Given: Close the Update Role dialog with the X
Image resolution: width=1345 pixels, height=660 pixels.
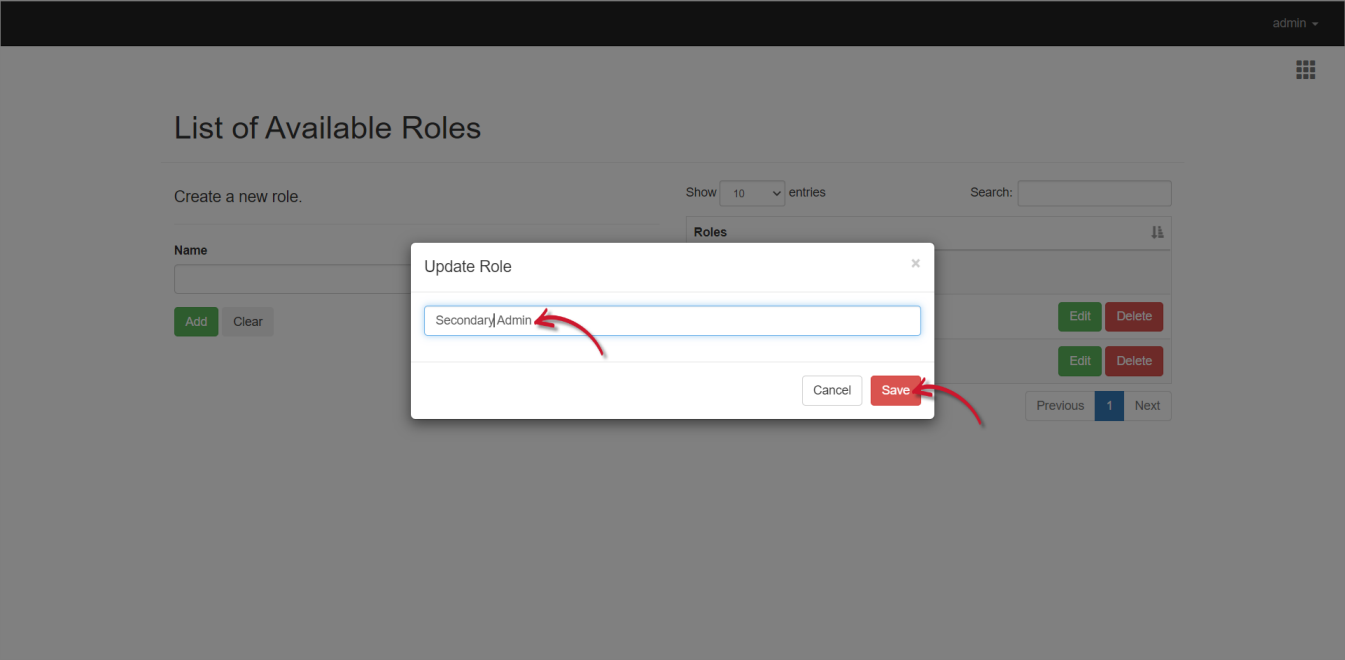Looking at the screenshot, I should (915, 263).
